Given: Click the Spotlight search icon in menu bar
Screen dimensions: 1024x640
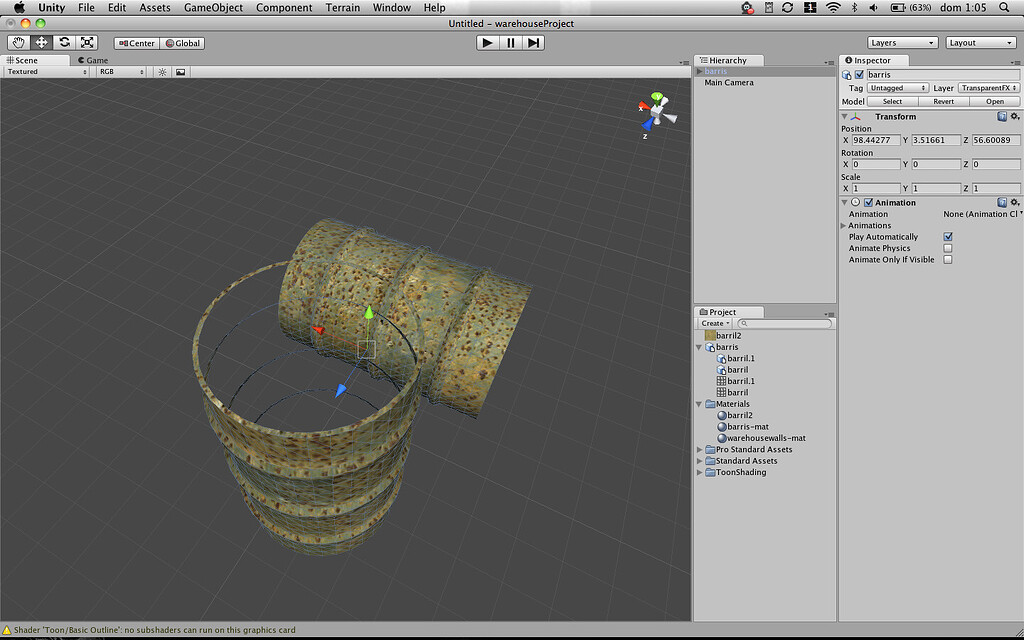Looking at the screenshot, I should (1004, 8).
